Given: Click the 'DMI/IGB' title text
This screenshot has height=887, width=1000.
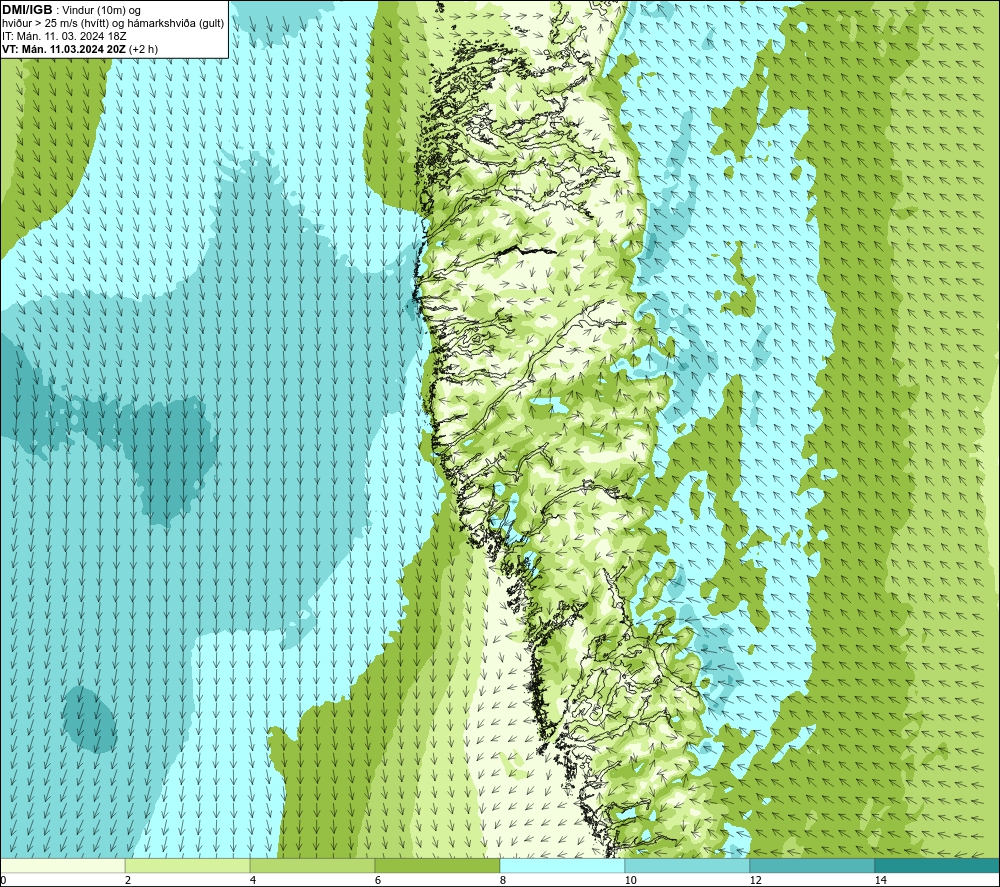Looking at the screenshot, I should click(x=27, y=10).
